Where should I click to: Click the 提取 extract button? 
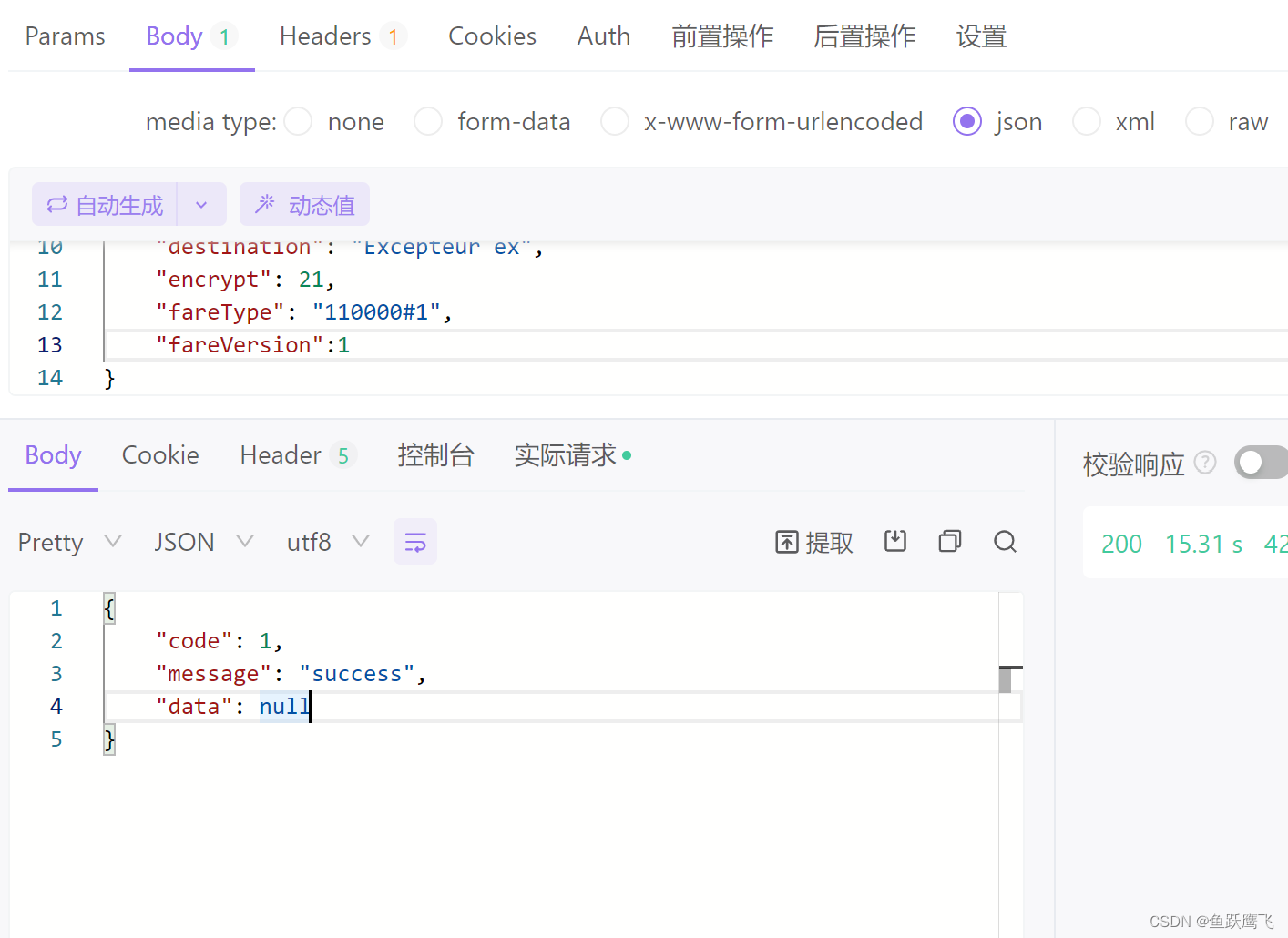click(x=814, y=542)
